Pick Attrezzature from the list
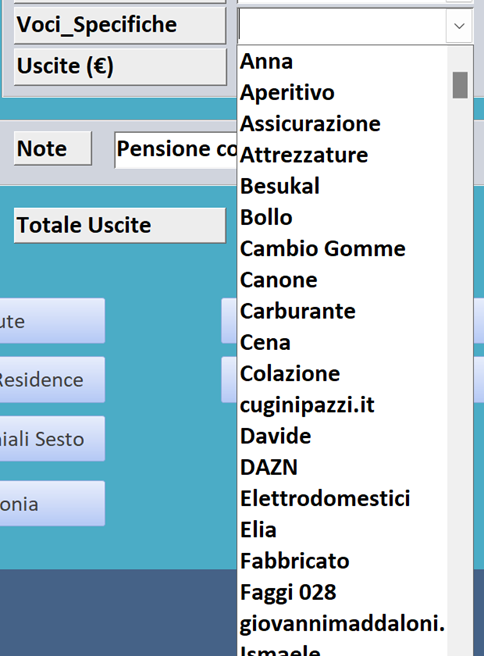Screen dimensions: 484x656 [342, 155]
